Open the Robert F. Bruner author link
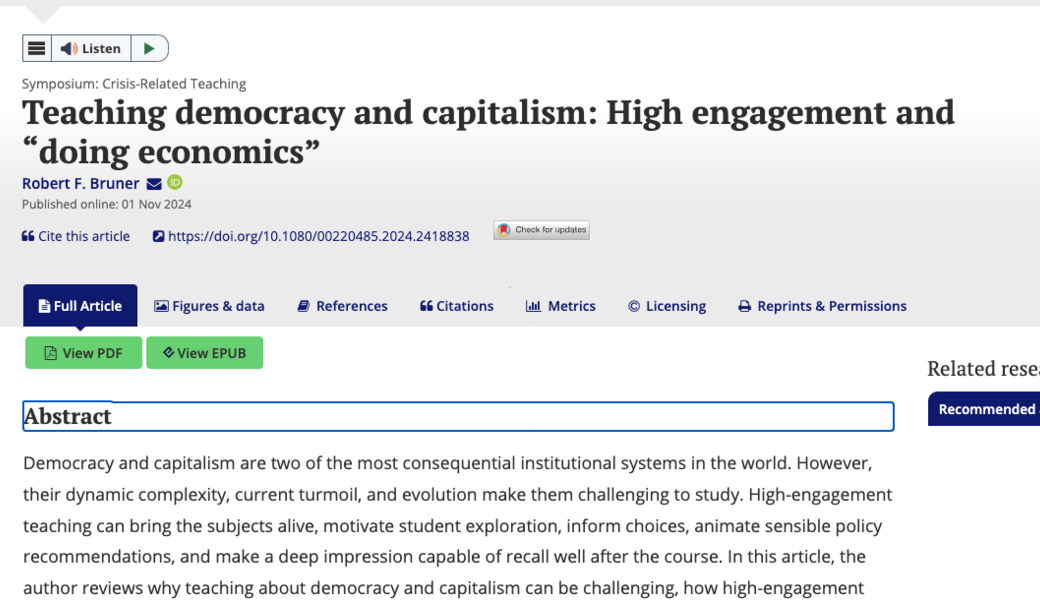The image size is (1040, 602). coord(81,183)
